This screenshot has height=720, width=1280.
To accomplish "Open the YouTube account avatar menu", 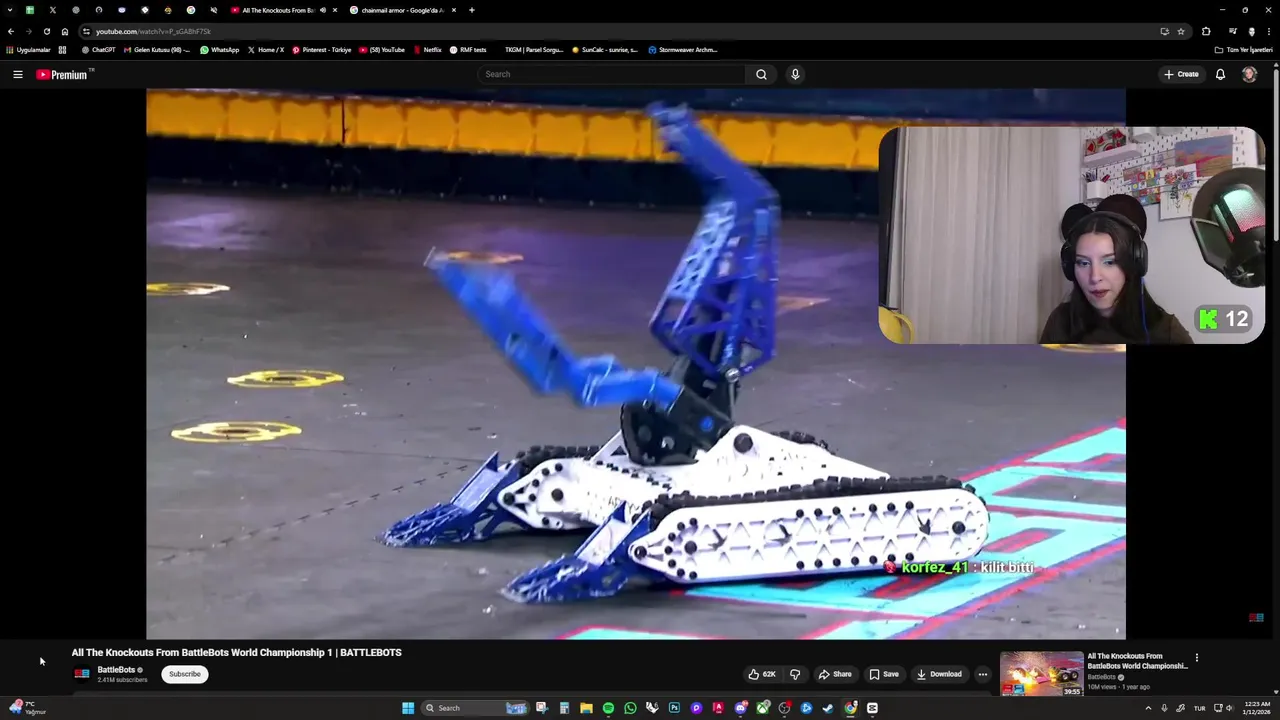I will pos(1249,74).
